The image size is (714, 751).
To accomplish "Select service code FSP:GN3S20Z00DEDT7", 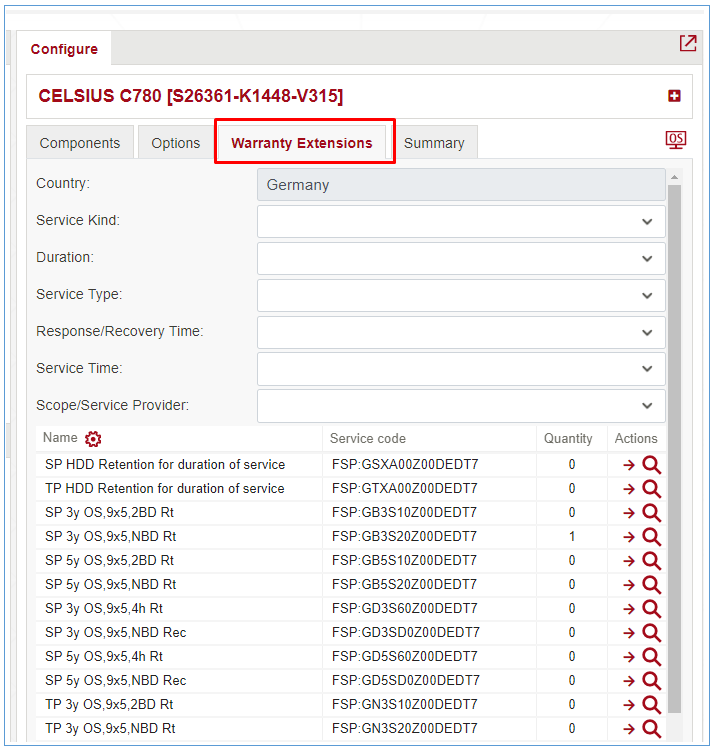I will [405, 728].
